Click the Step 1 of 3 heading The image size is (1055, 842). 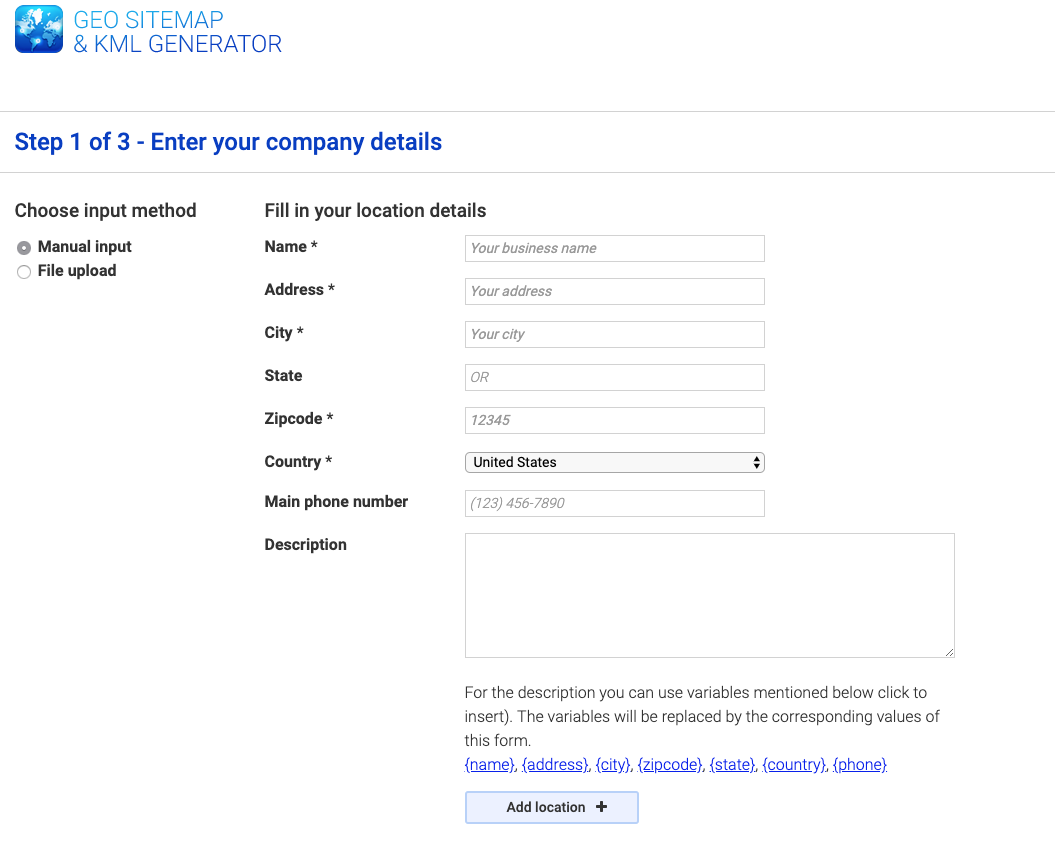click(228, 142)
